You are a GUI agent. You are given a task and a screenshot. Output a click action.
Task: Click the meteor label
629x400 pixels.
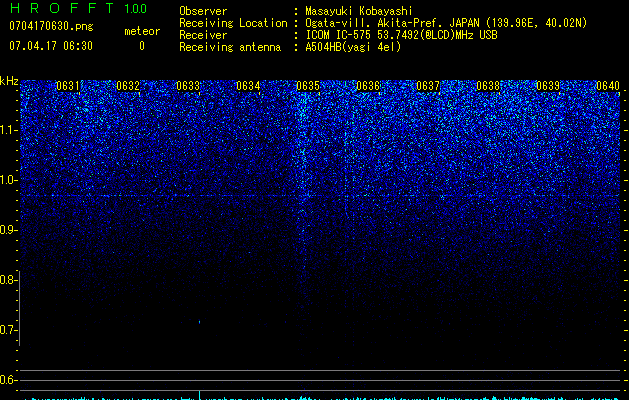coord(142,31)
